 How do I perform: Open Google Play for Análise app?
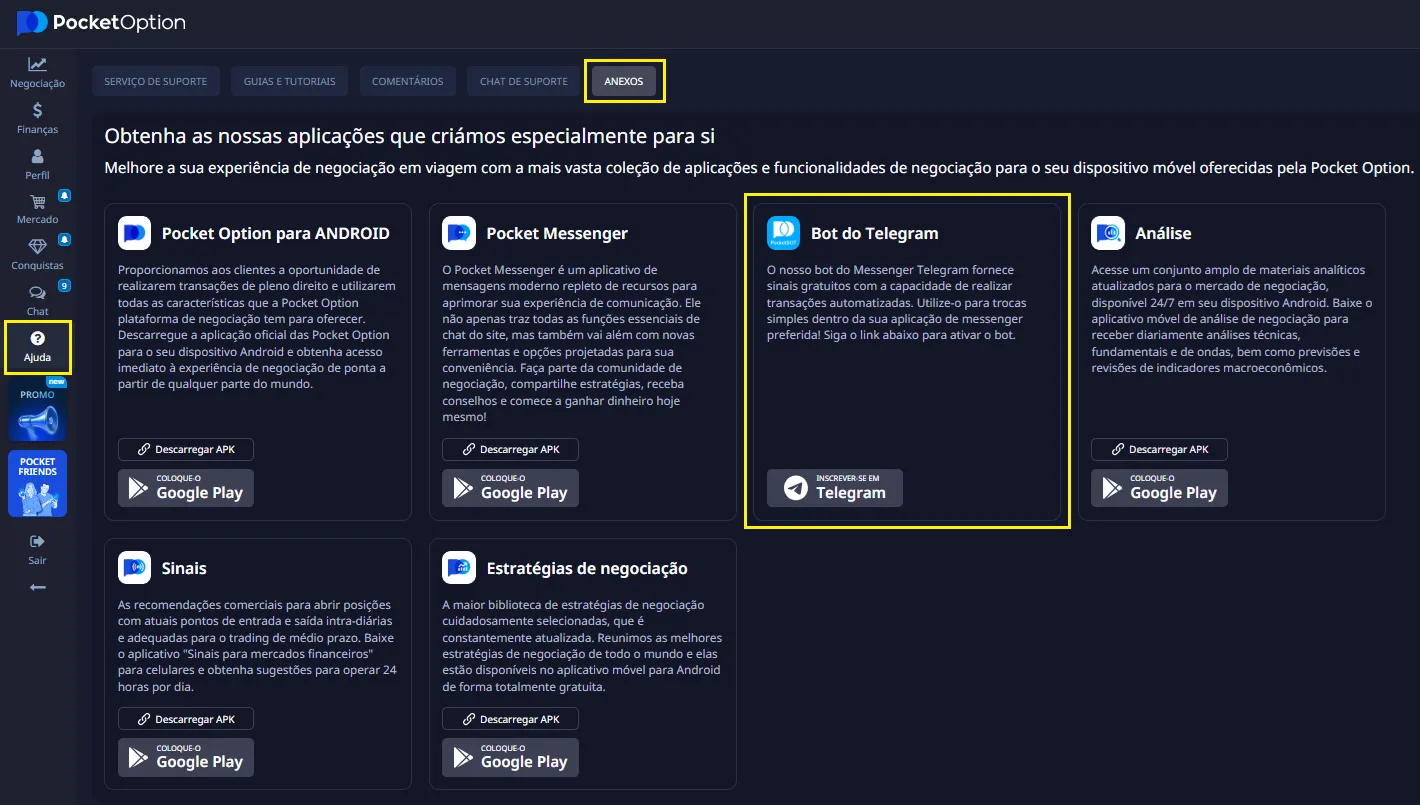[x=1159, y=488]
